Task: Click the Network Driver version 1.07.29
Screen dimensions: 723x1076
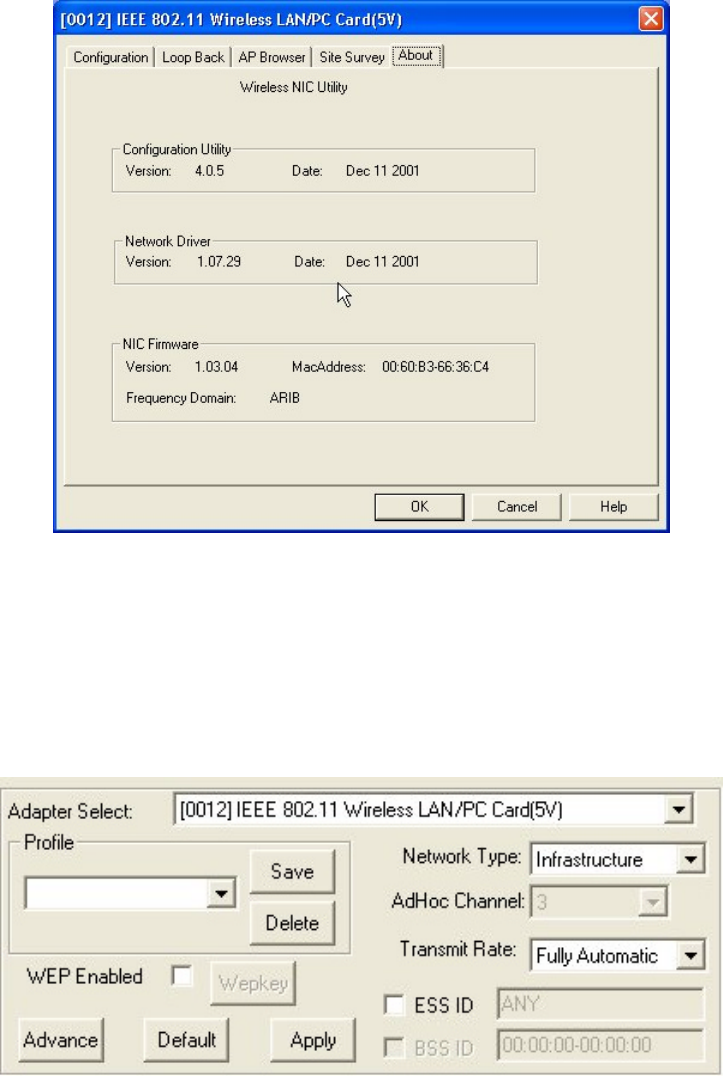Action: click(219, 261)
